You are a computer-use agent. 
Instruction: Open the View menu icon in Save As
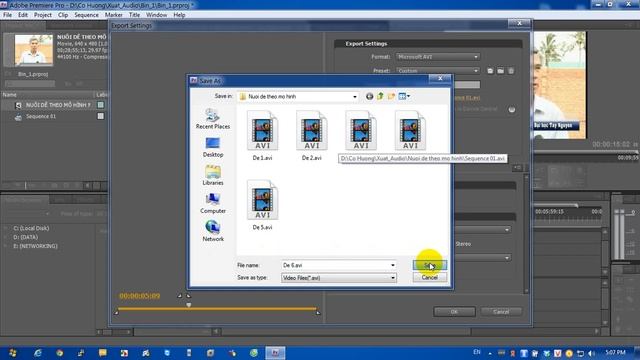point(404,96)
